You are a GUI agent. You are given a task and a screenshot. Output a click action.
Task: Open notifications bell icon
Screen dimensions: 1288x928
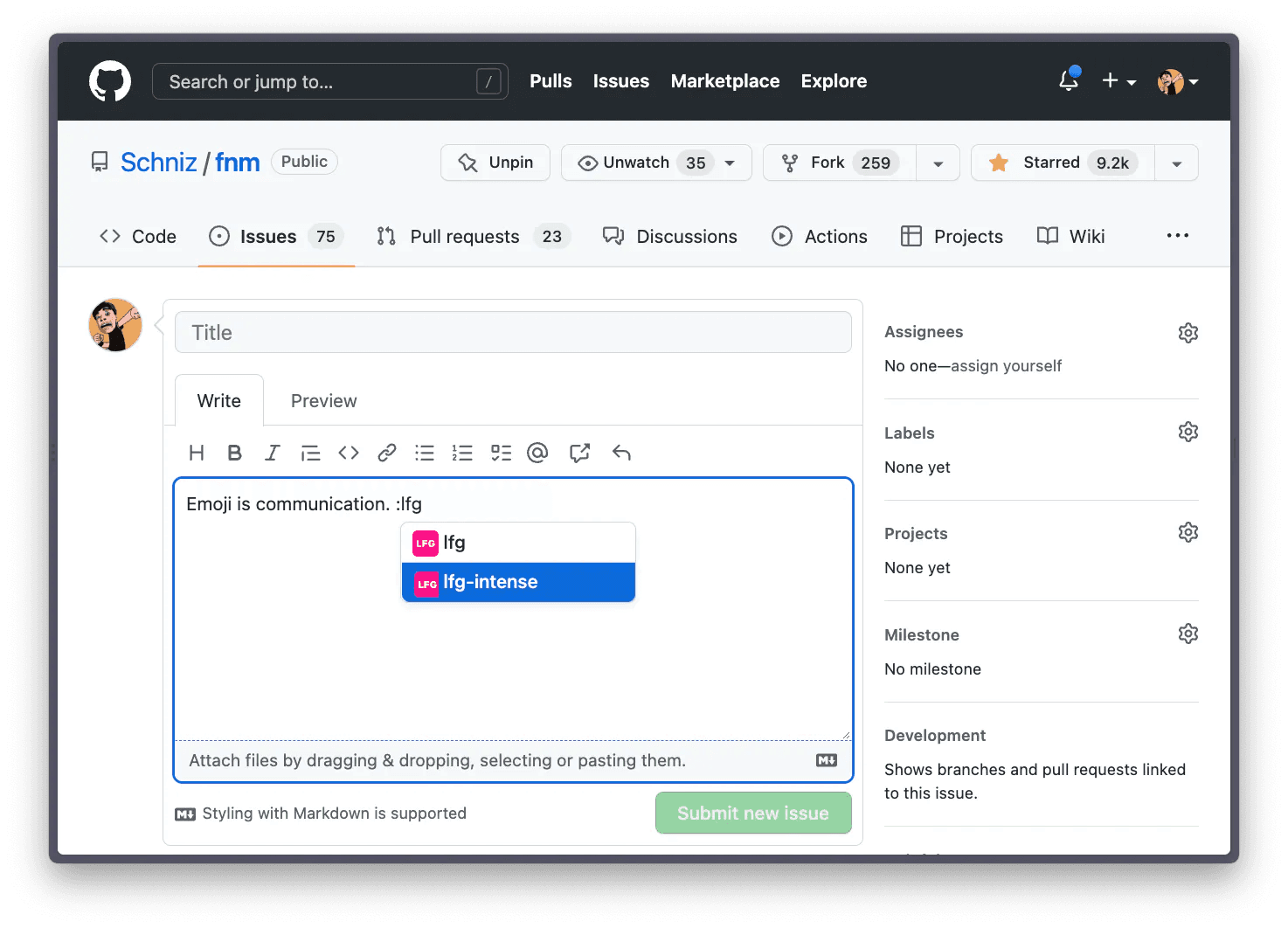(x=1068, y=81)
